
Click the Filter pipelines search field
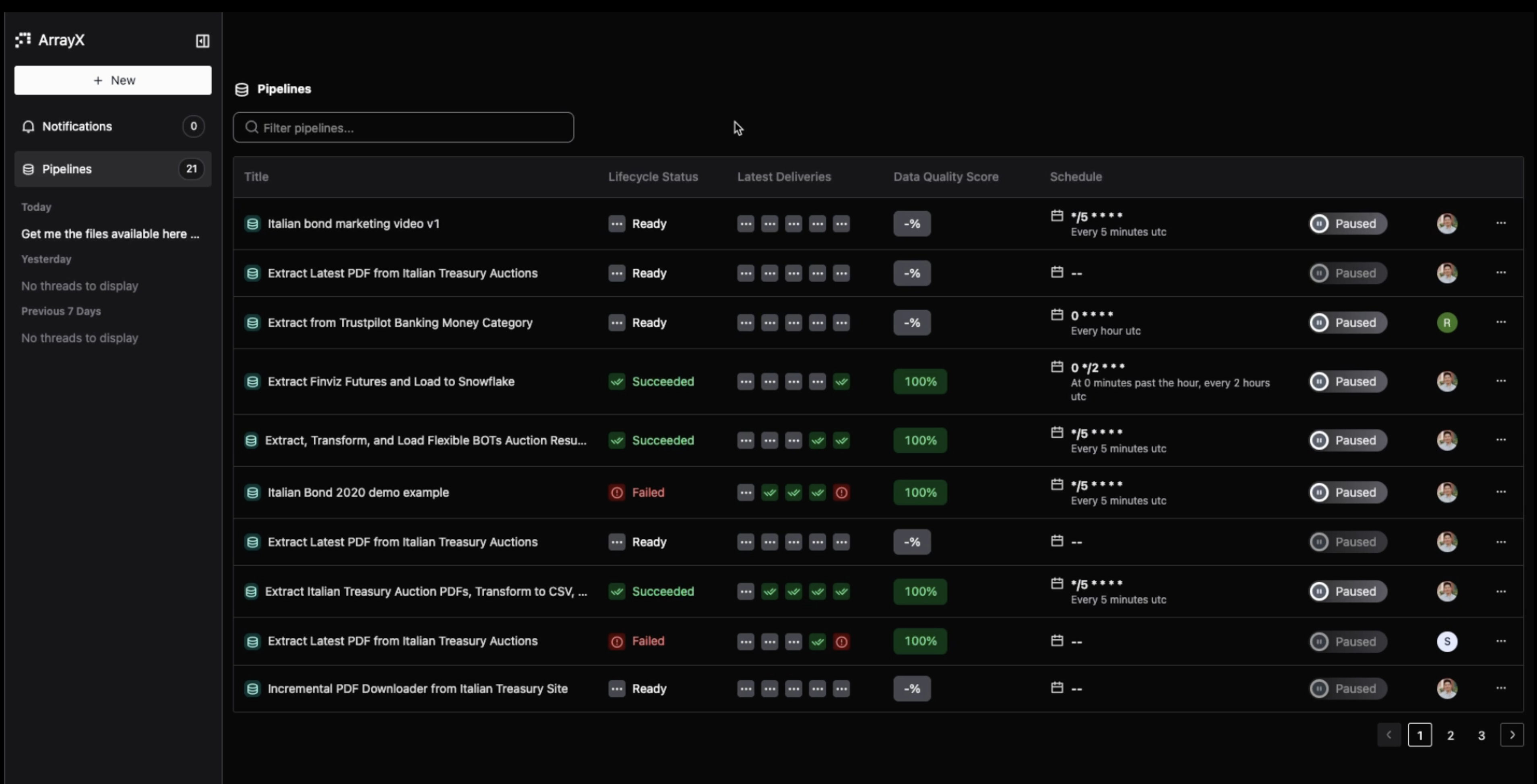pos(403,128)
